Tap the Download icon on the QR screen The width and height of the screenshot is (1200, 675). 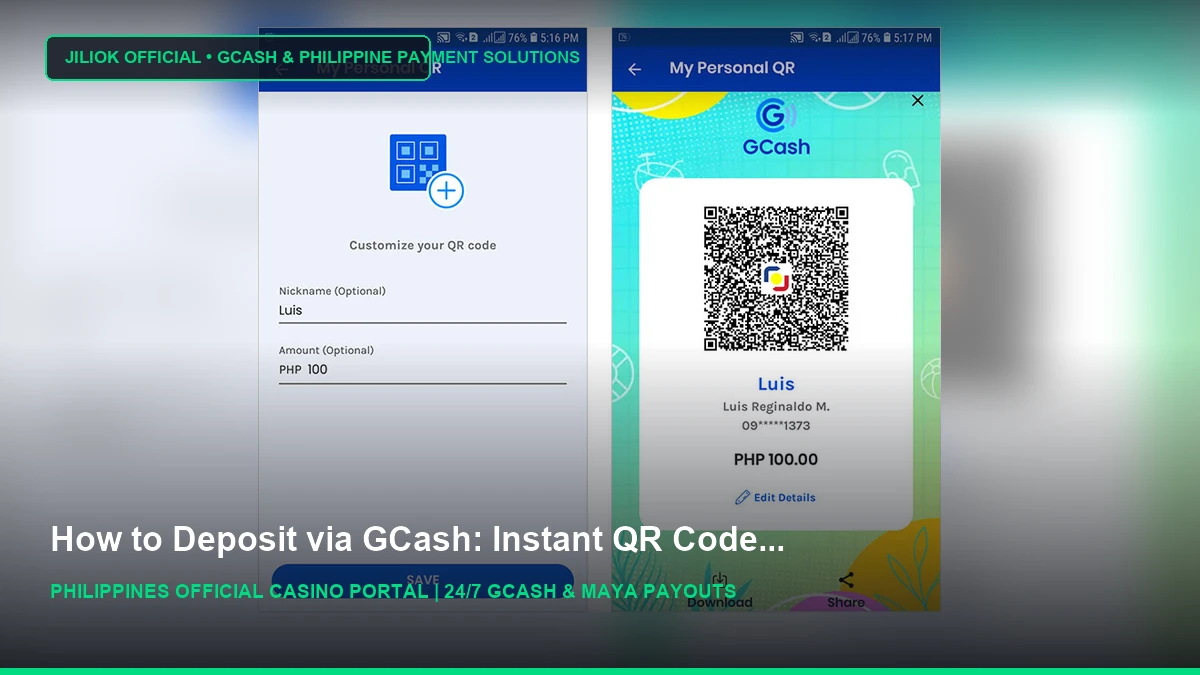(719, 581)
